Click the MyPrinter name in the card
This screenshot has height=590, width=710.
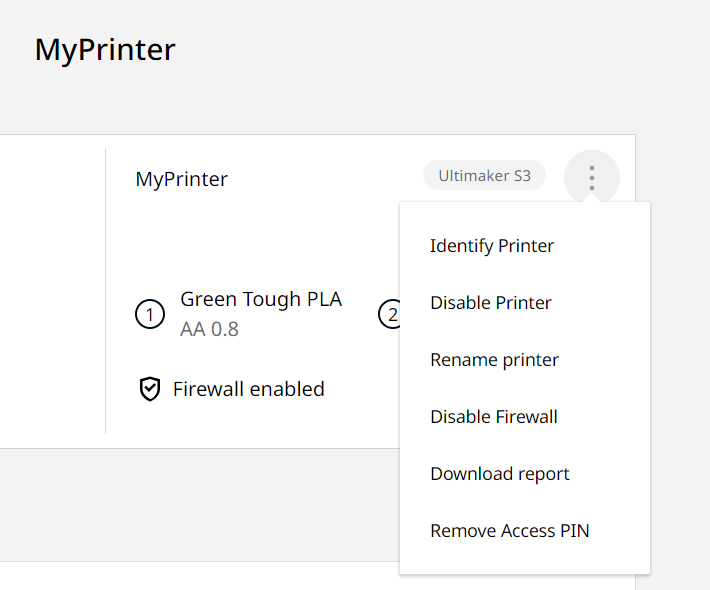pos(182,180)
